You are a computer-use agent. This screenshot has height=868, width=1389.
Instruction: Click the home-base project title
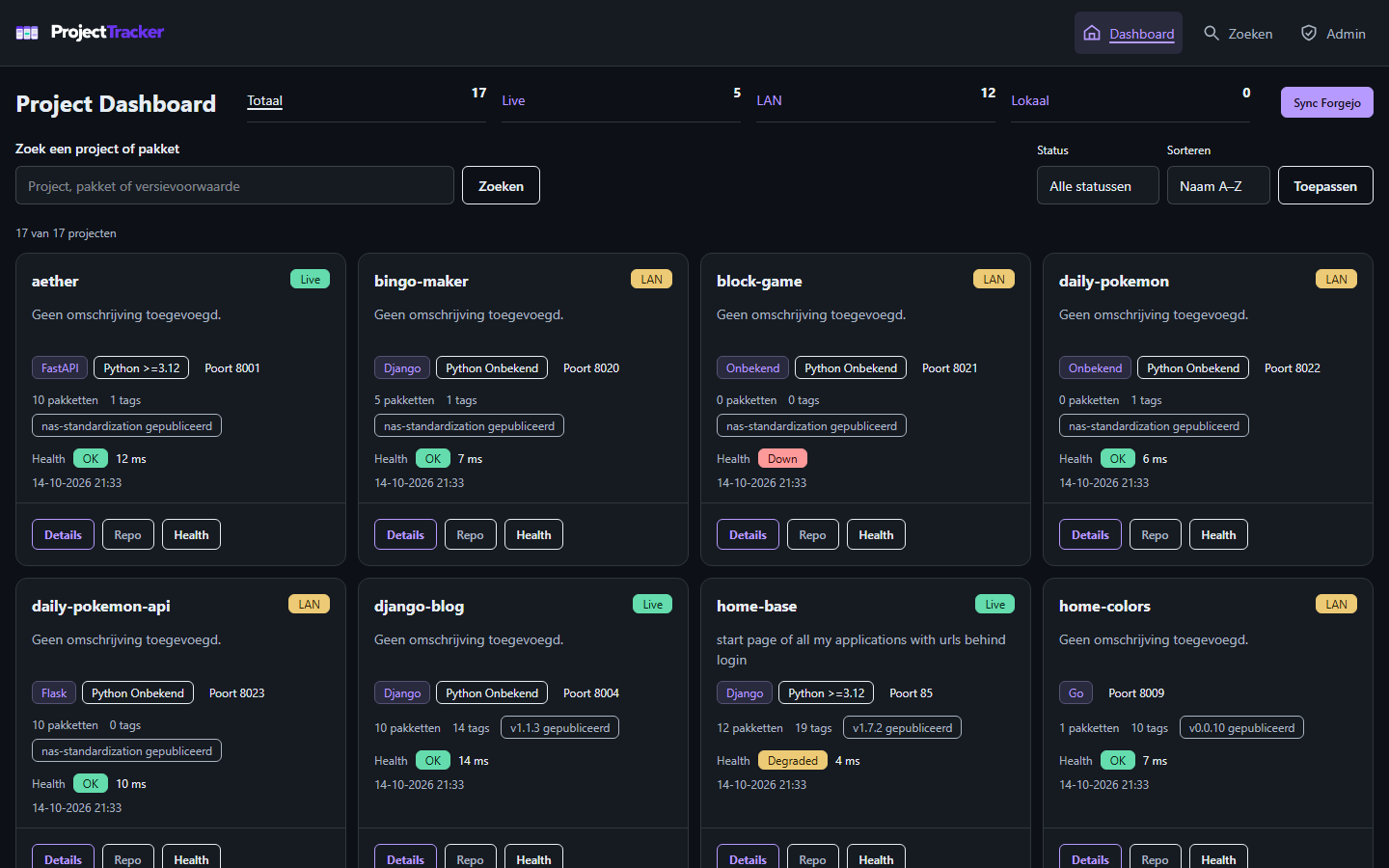coord(756,606)
